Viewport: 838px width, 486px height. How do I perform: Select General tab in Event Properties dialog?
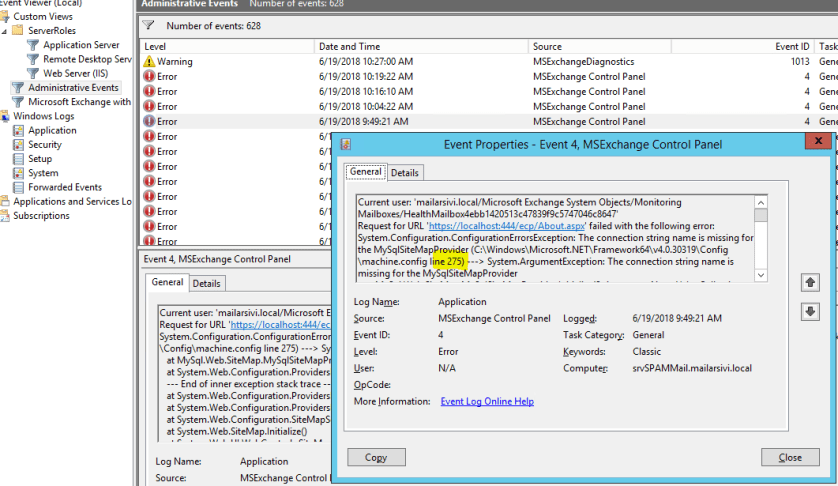pos(365,172)
